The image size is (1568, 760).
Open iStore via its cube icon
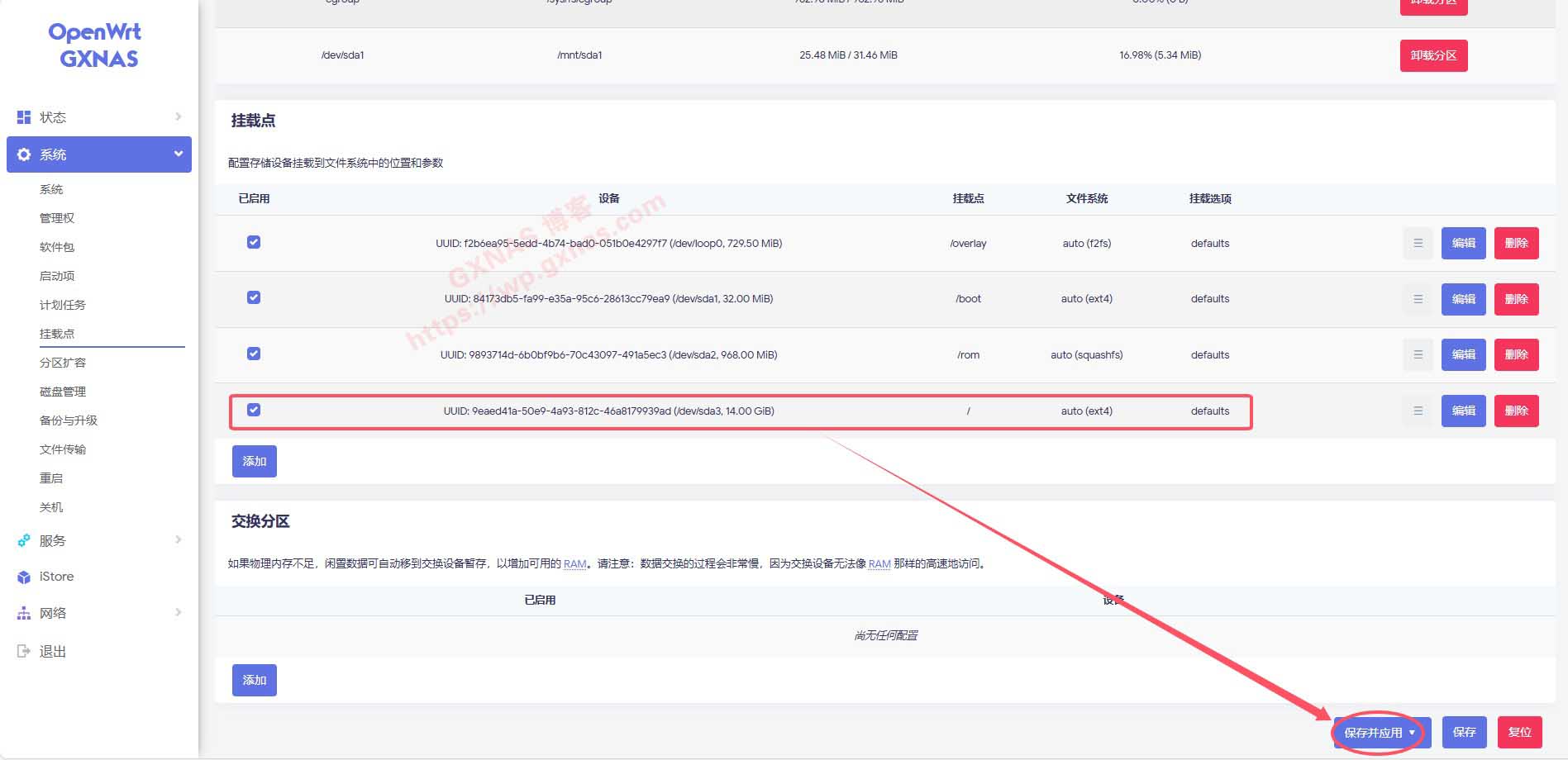coord(24,577)
